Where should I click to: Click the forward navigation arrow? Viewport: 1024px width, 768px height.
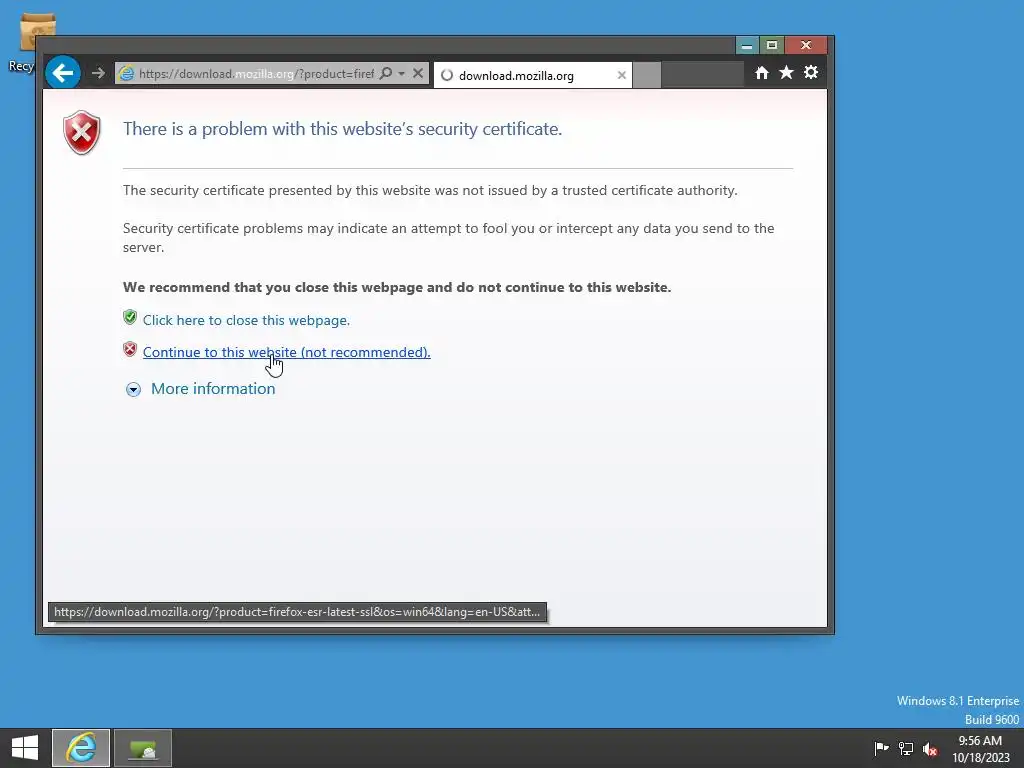(98, 73)
